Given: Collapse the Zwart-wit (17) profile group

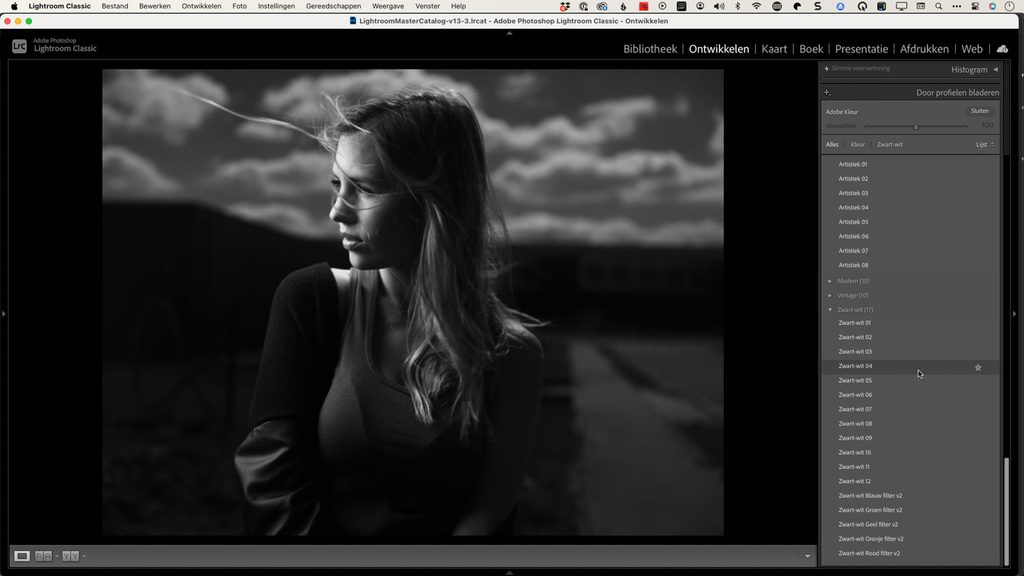Looking at the screenshot, I should (830, 310).
